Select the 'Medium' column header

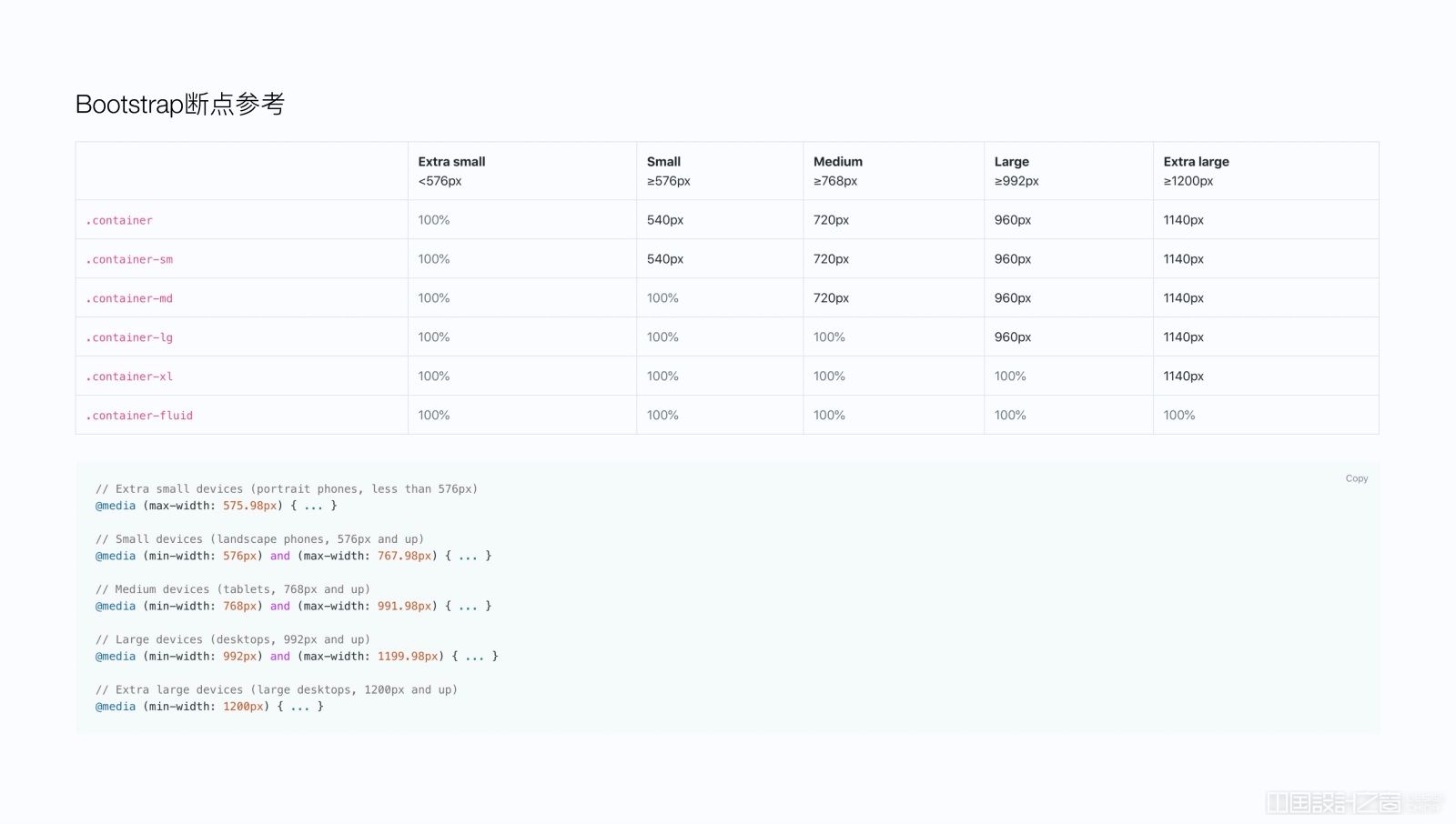pyautogui.click(x=838, y=162)
